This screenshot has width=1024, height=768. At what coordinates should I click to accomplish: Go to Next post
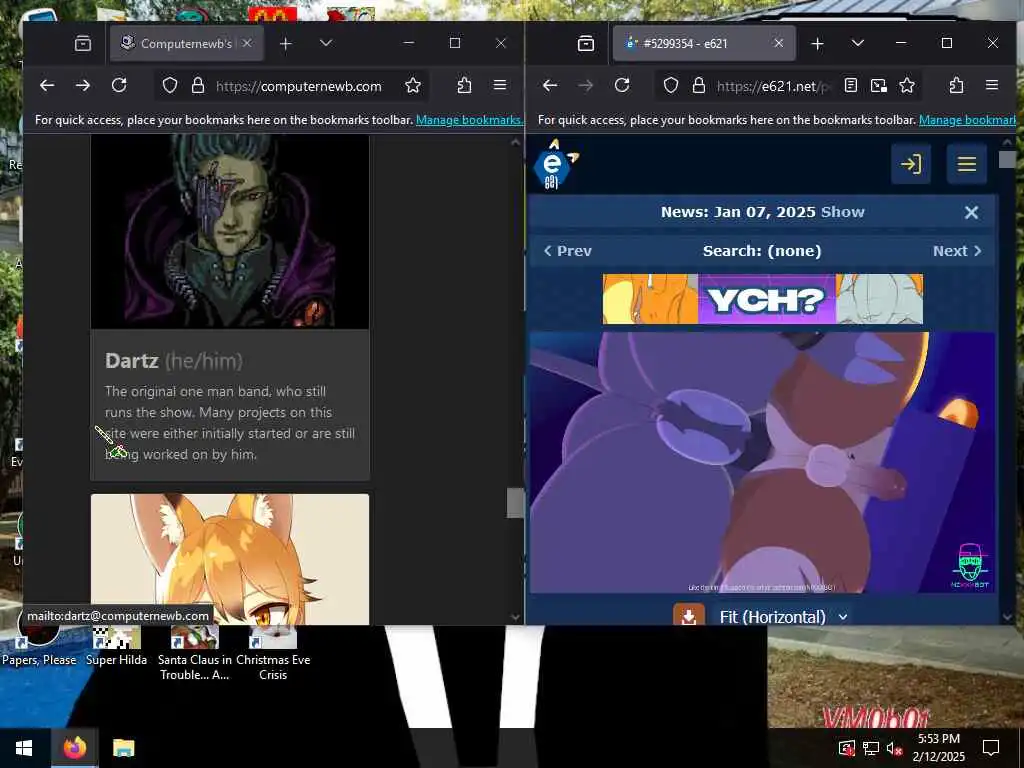coord(957,251)
